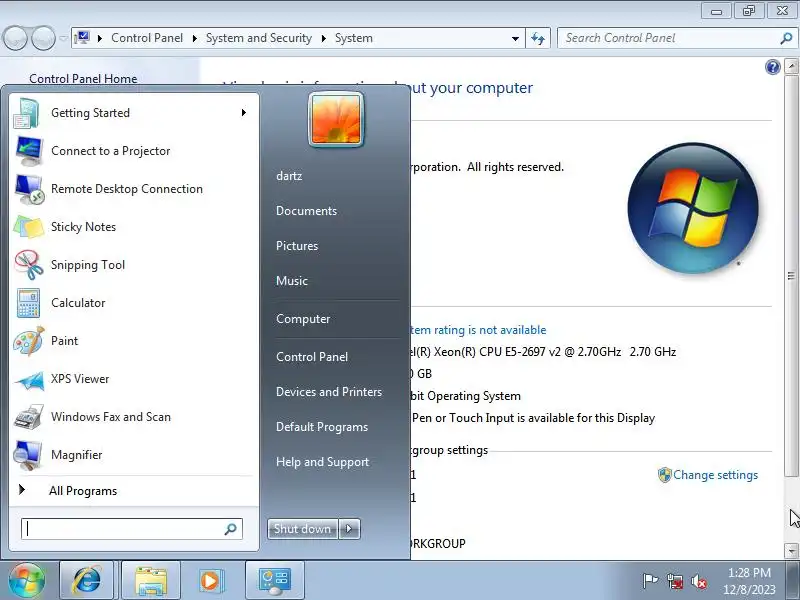Open Getting Started from Start menu
800x600 pixels.
(133, 113)
